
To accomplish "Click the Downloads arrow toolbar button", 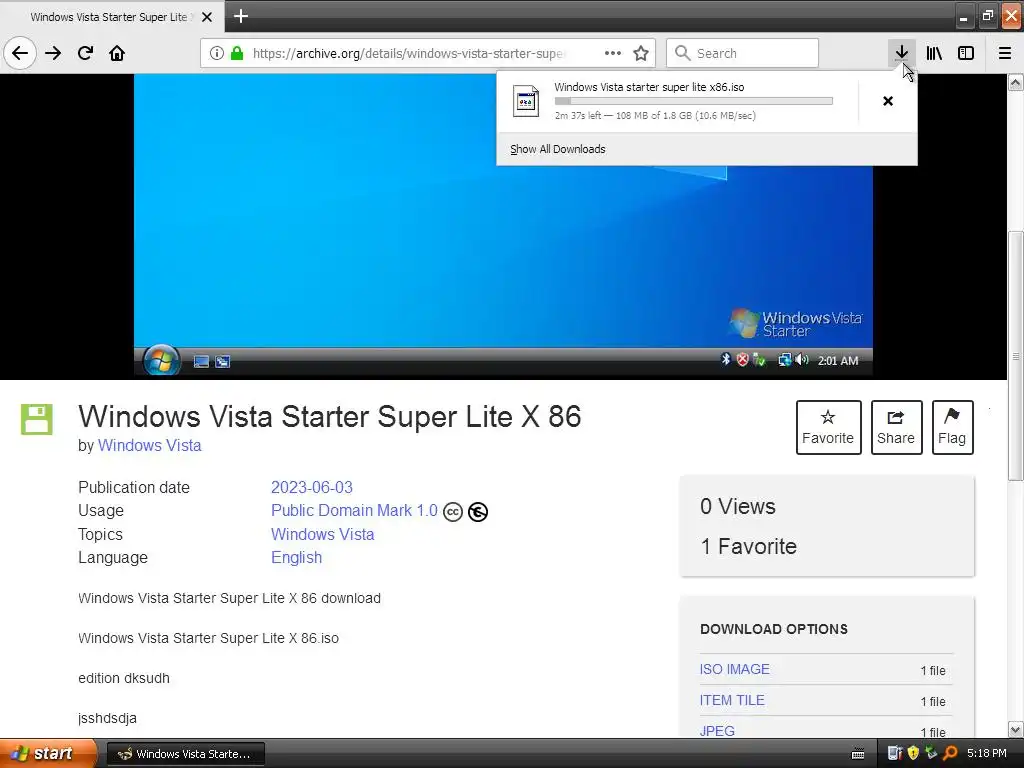I will click(x=901, y=53).
